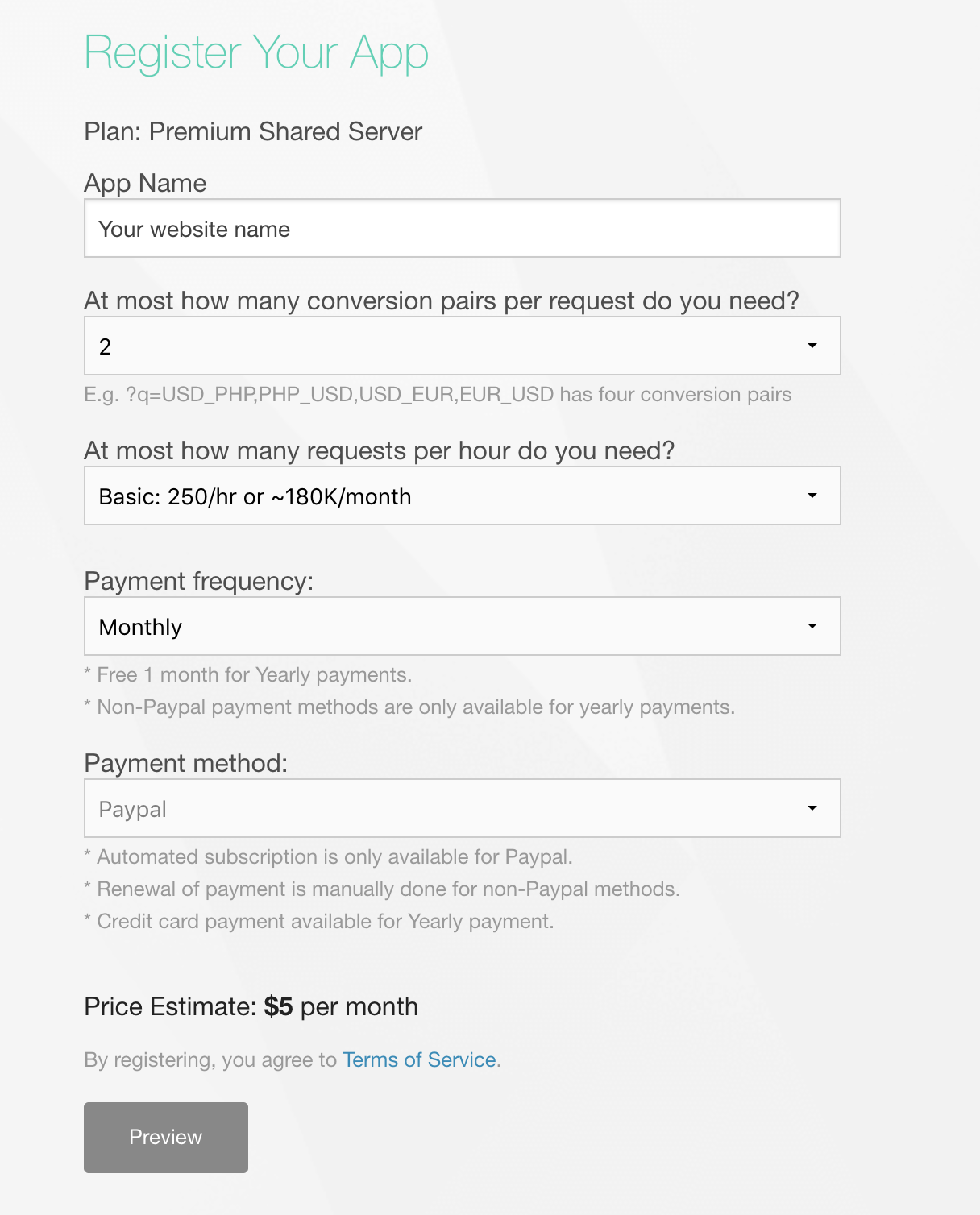
Task: Click the arrow icon on payment frequency selector
Action: pyautogui.click(x=812, y=626)
